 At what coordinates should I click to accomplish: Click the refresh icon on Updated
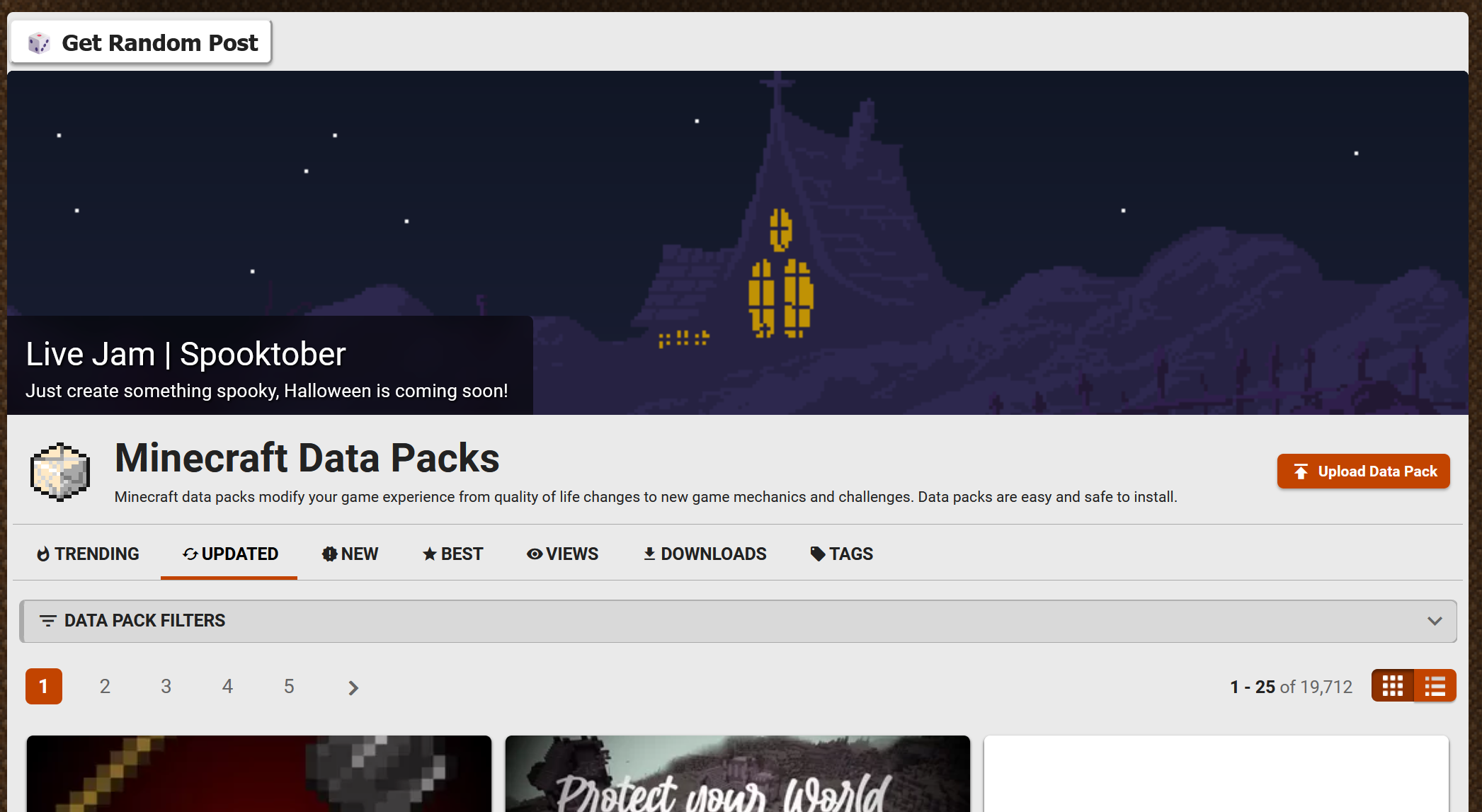click(190, 554)
